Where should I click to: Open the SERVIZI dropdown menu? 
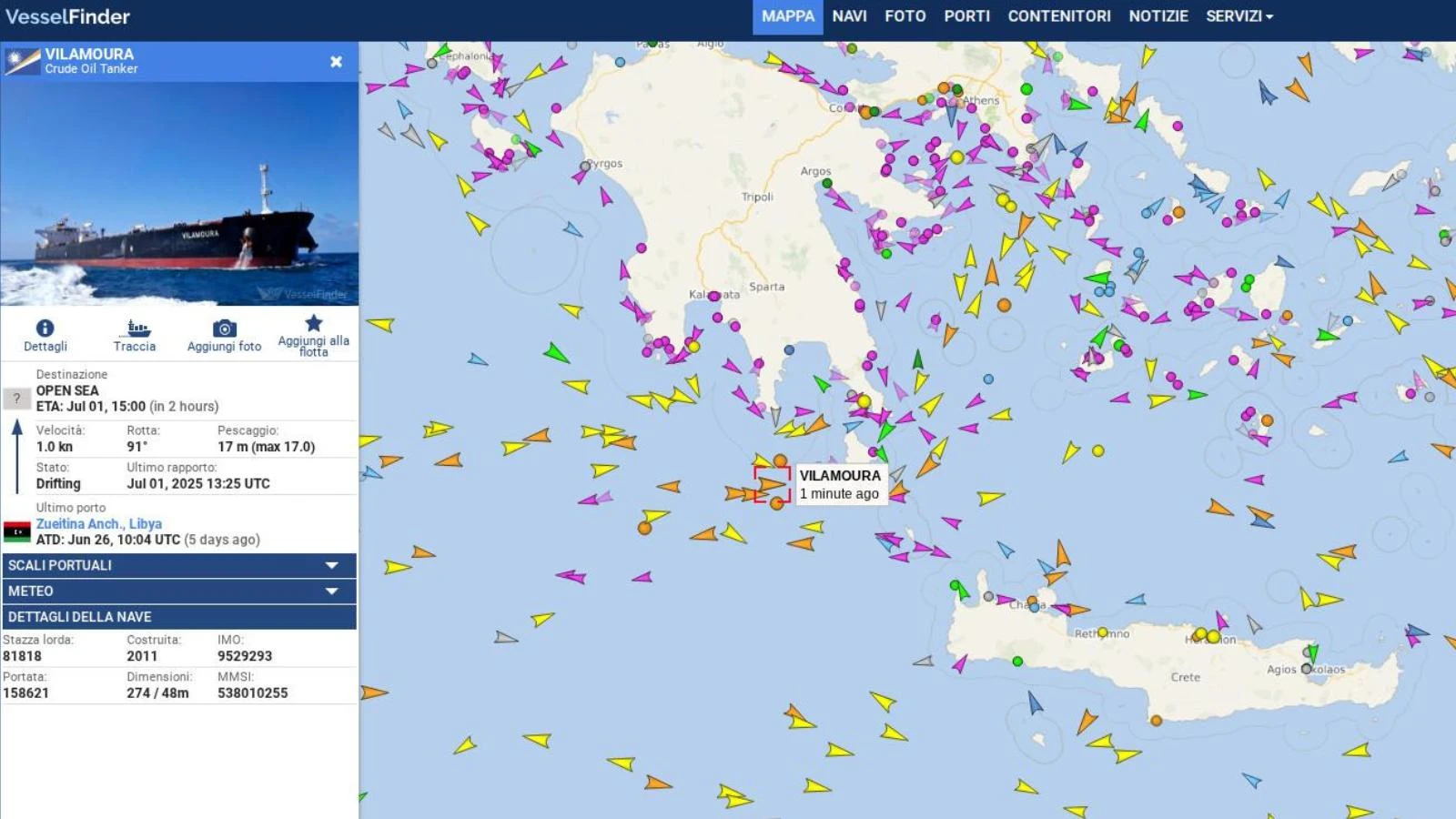coord(1239,16)
